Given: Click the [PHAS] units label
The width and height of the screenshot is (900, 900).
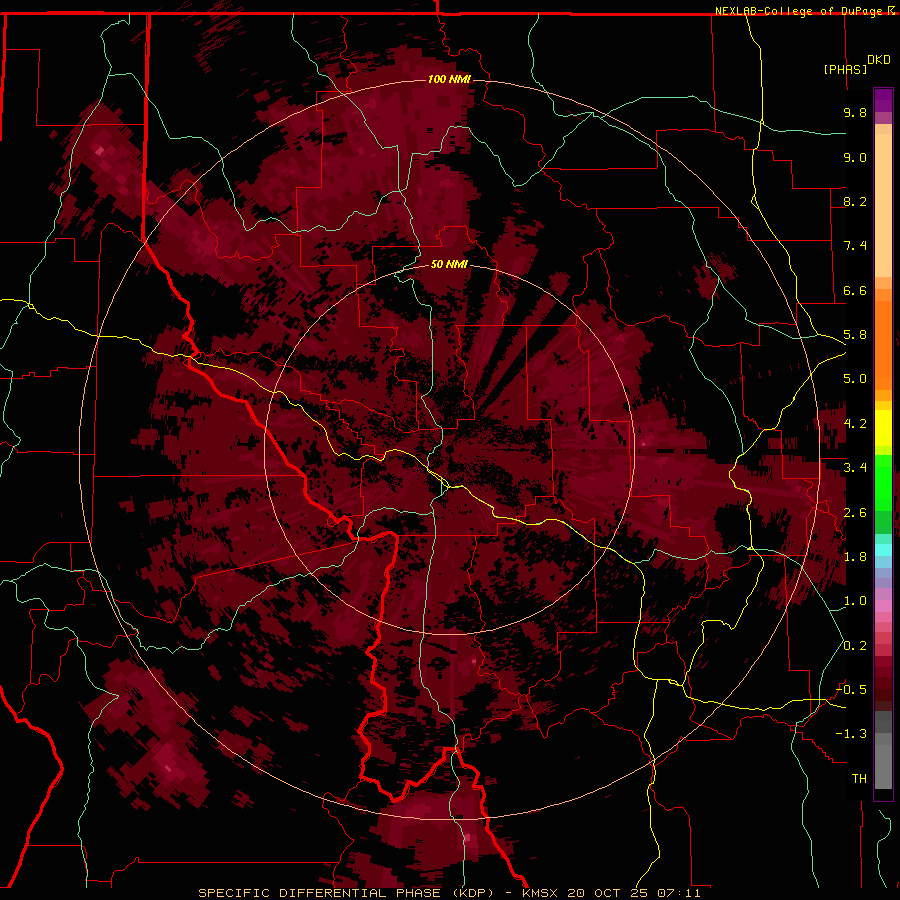Looking at the screenshot, I should coord(845,69).
